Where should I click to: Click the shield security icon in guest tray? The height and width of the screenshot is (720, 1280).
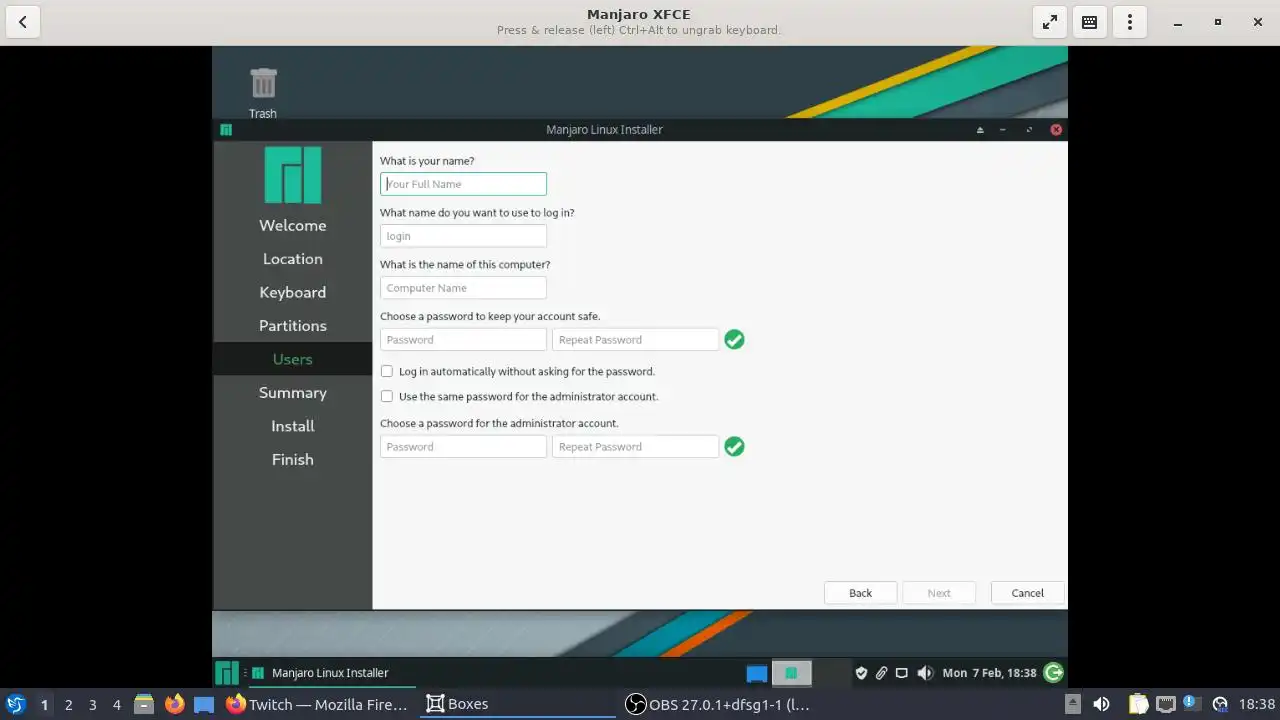click(x=861, y=673)
